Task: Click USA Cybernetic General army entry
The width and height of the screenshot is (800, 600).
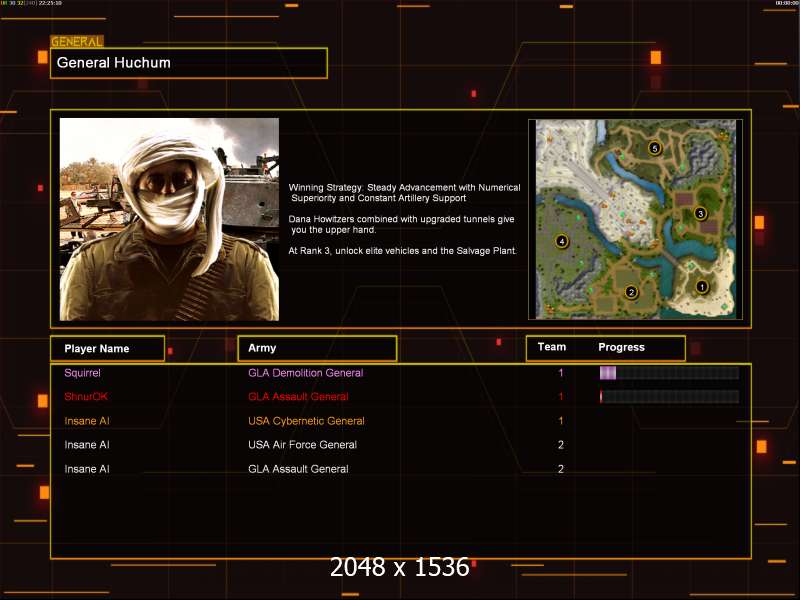Action: 306,421
